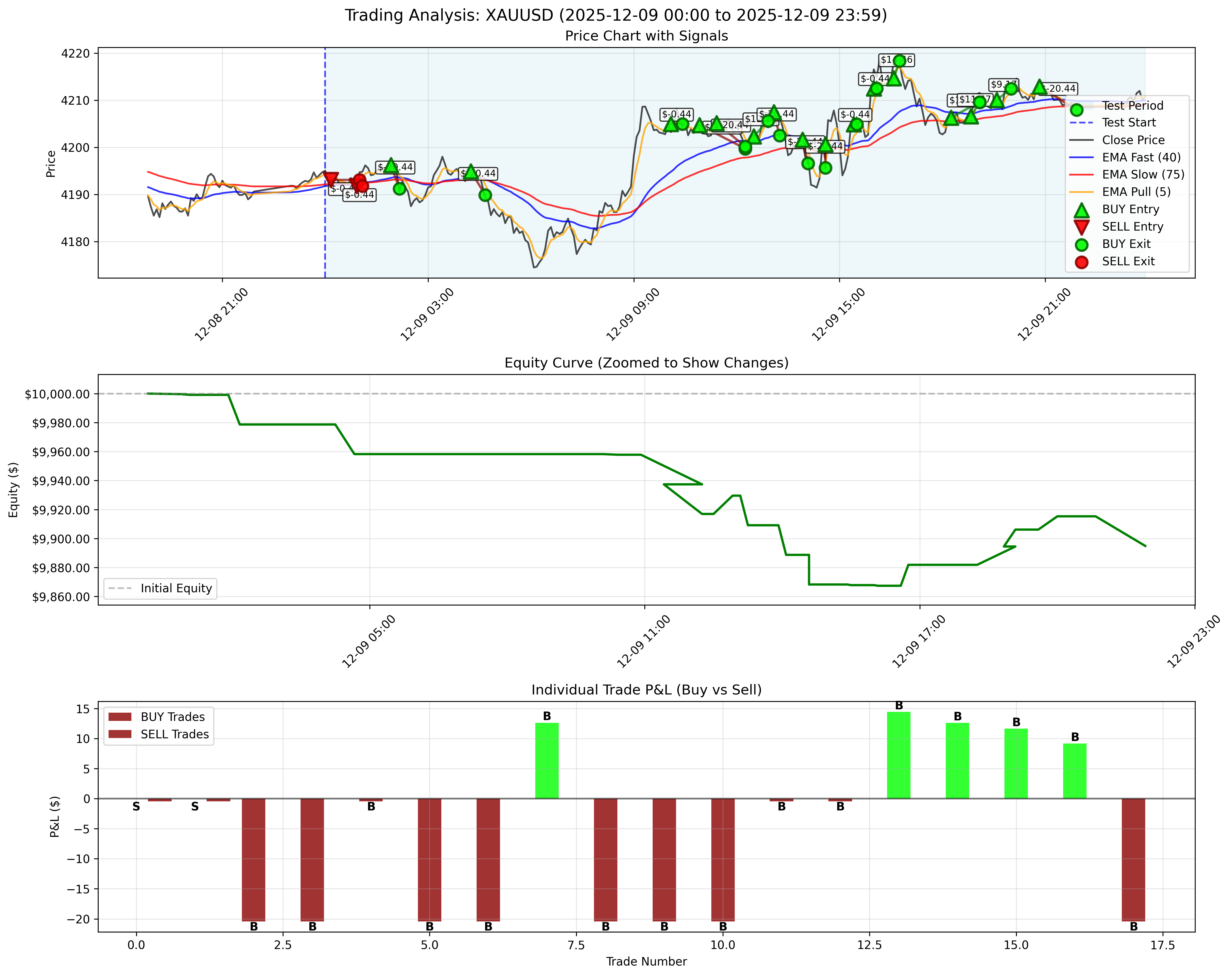Toggle the Close Price line via its legend entry
Image resolution: width=1232 pixels, height=976 pixels.
click(x=1133, y=139)
